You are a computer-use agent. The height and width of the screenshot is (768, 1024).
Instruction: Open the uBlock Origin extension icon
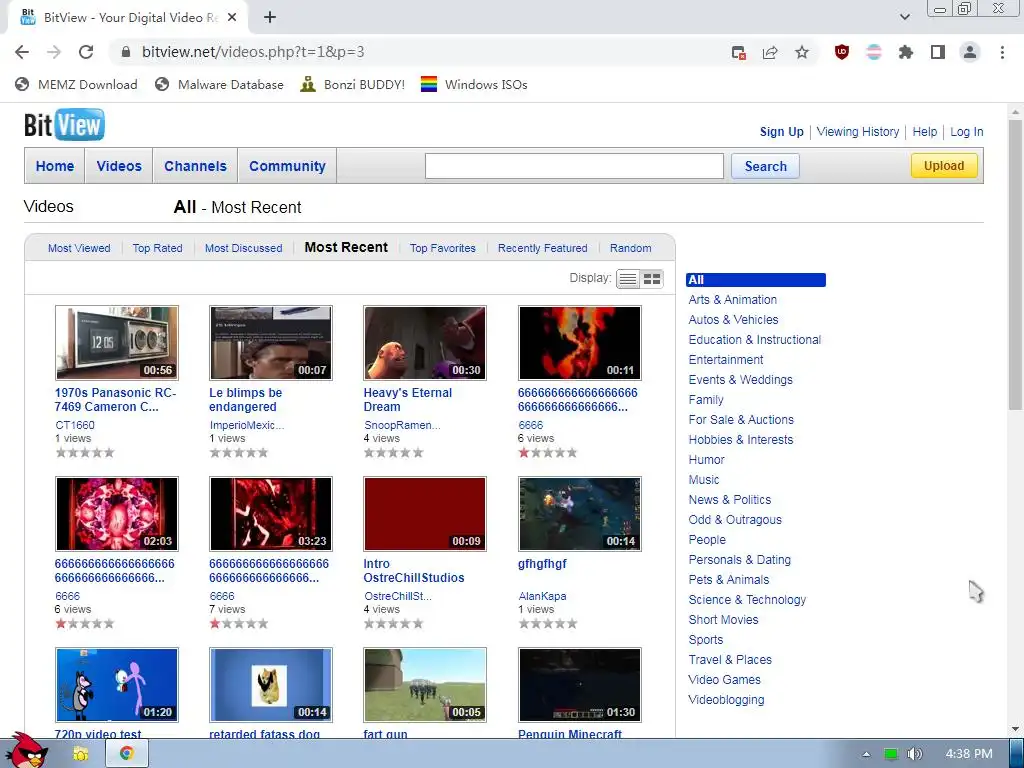[x=842, y=52]
